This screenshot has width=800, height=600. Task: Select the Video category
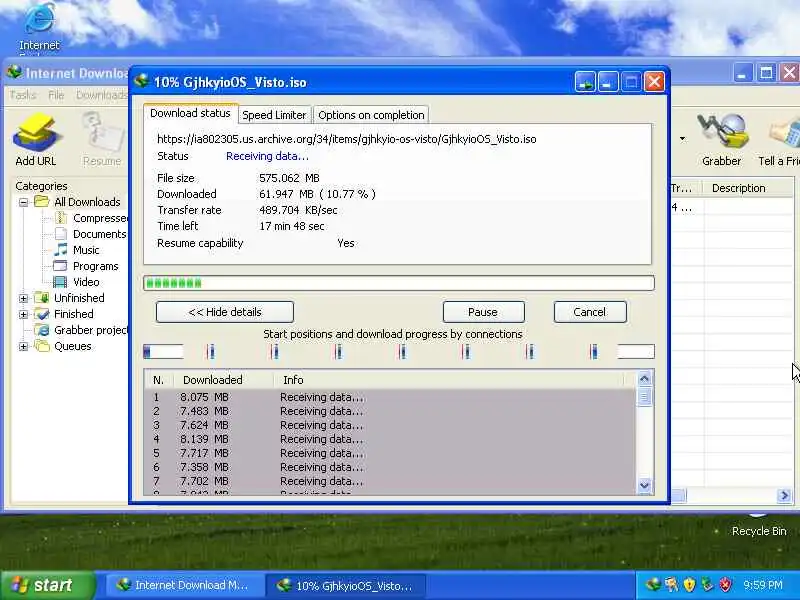coord(77,282)
